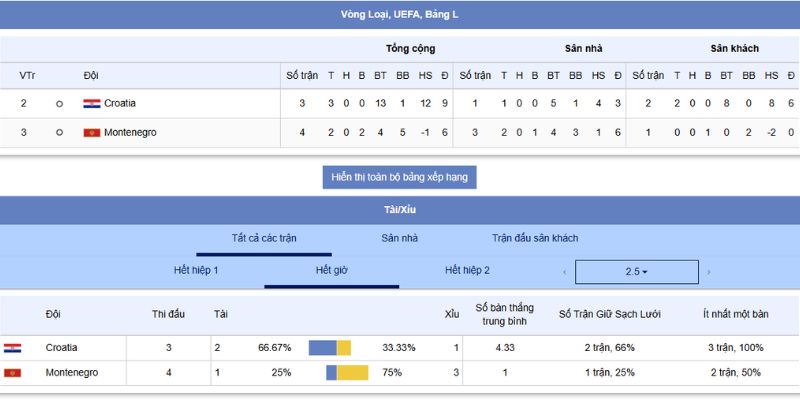Select the Sân nhà tab
This screenshot has height=400, width=800.
(x=400, y=238)
